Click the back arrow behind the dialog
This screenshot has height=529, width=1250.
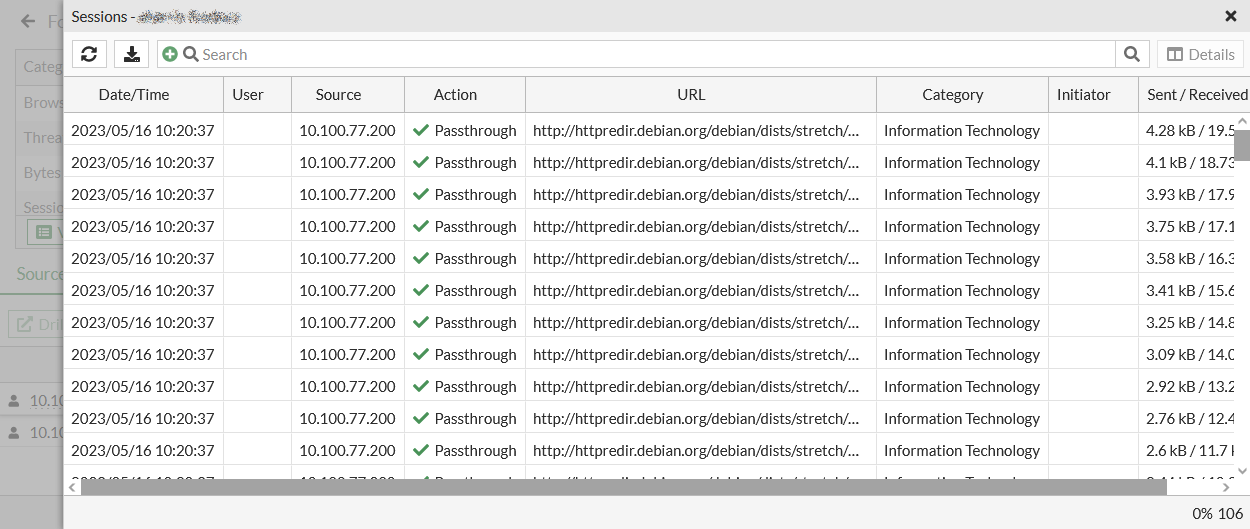point(28,21)
